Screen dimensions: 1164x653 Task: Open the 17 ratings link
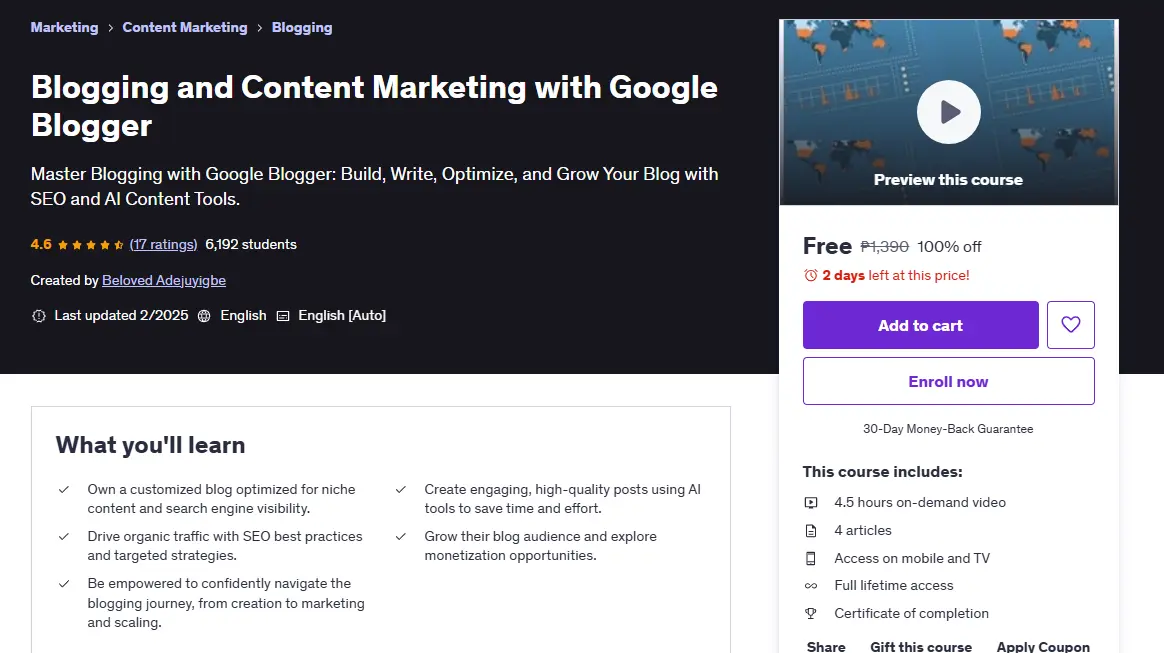pos(163,244)
